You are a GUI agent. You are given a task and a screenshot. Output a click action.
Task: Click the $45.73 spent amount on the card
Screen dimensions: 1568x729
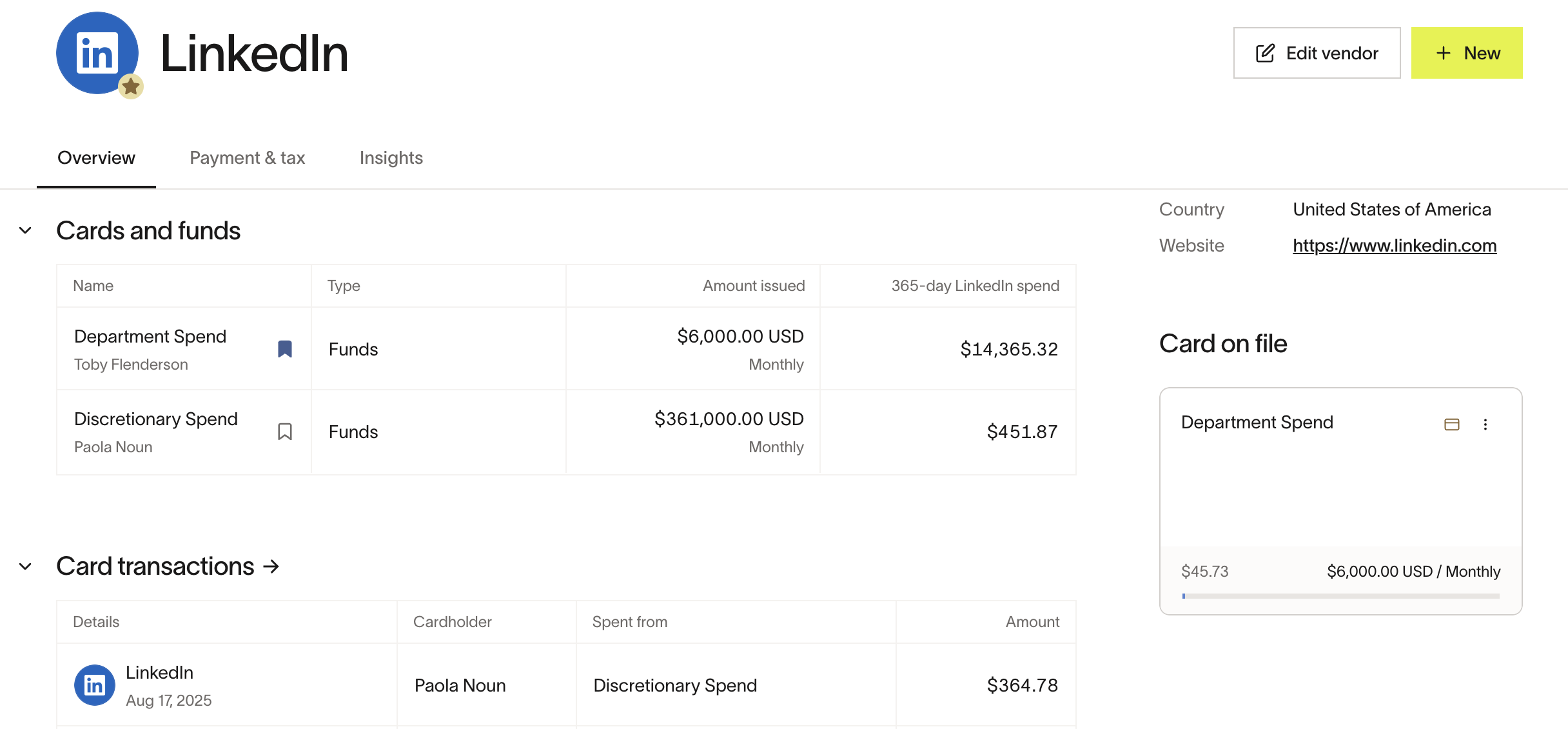point(1204,572)
